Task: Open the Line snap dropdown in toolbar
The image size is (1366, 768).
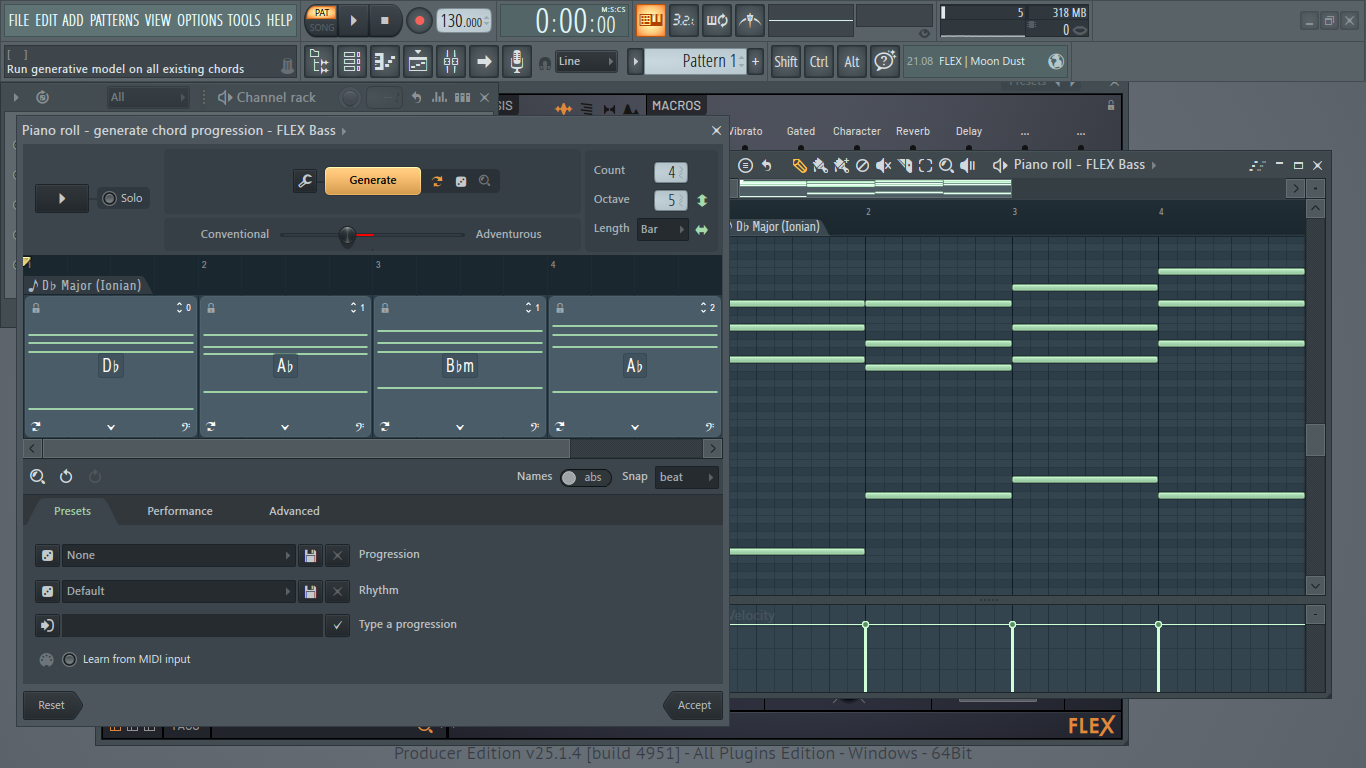Action: coord(586,62)
